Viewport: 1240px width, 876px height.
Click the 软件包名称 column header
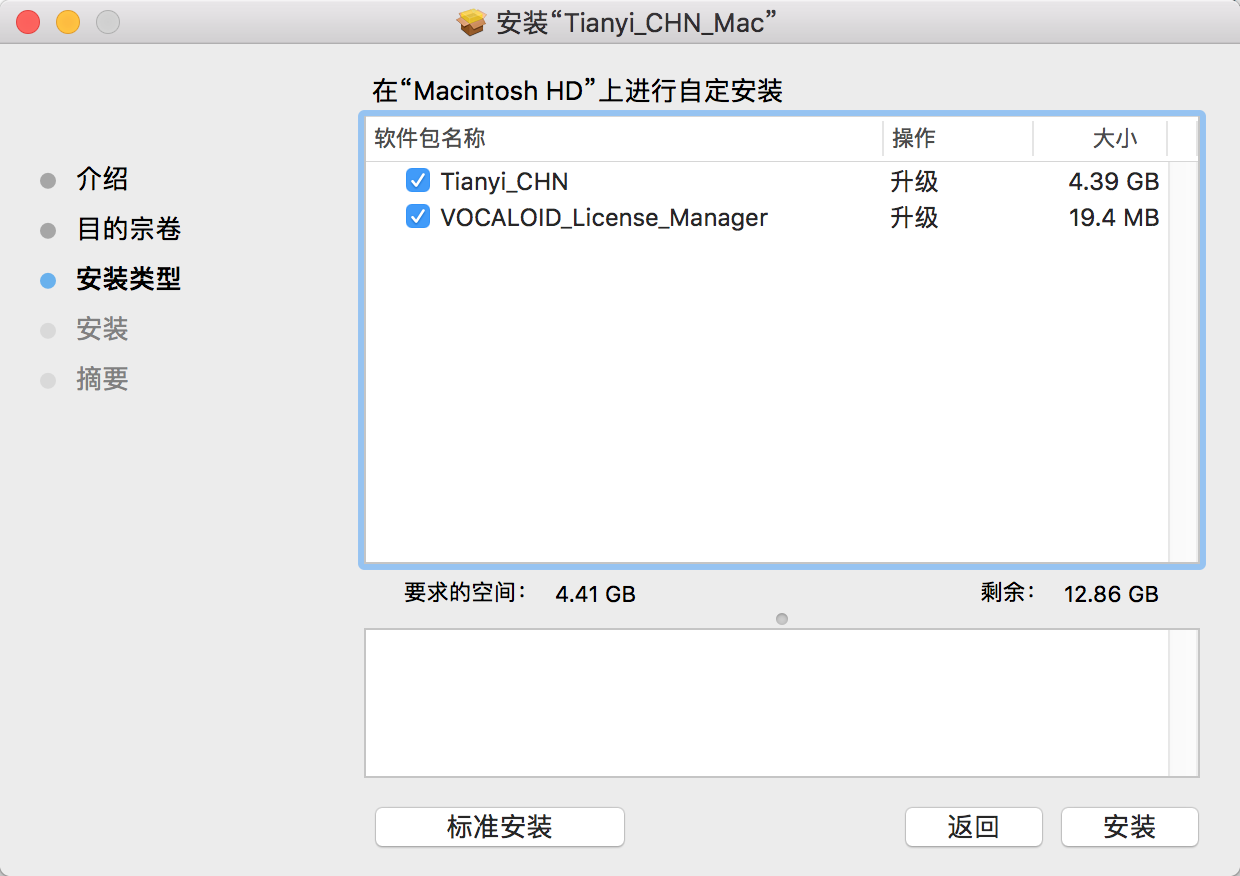pos(430,138)
